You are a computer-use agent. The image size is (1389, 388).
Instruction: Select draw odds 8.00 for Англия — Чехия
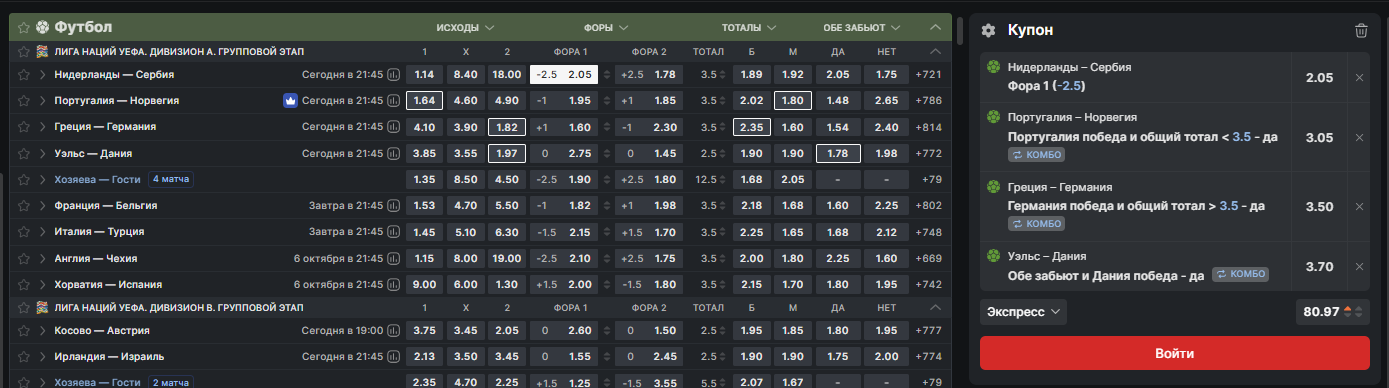(x=465, y=258)
